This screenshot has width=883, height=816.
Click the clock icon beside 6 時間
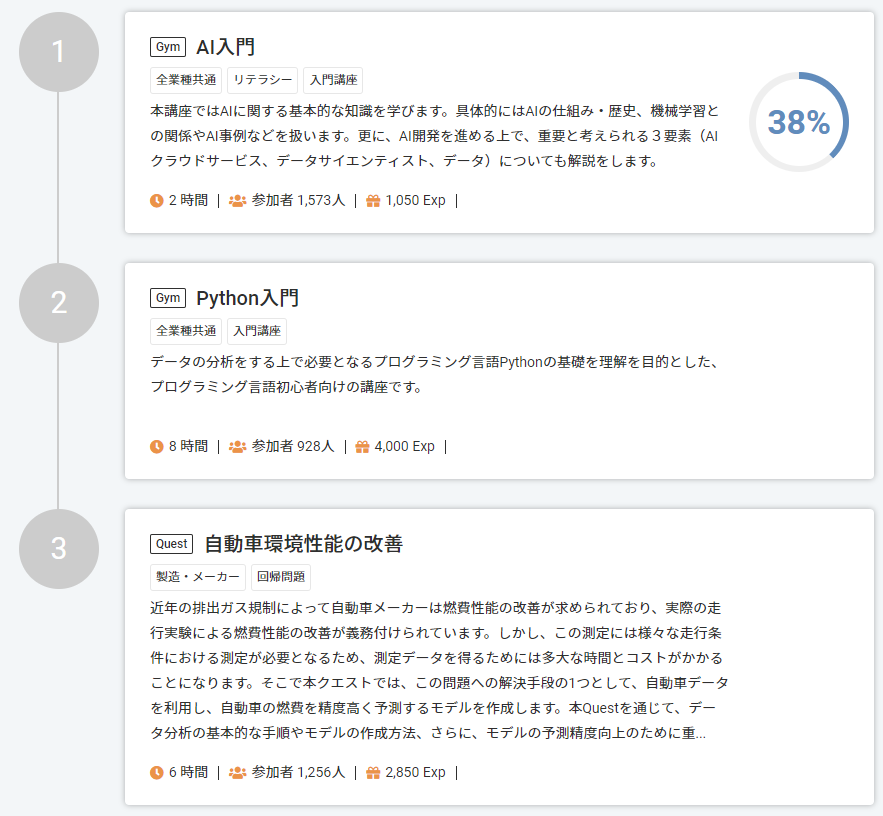pyautogui.click(x=157, y=773)
